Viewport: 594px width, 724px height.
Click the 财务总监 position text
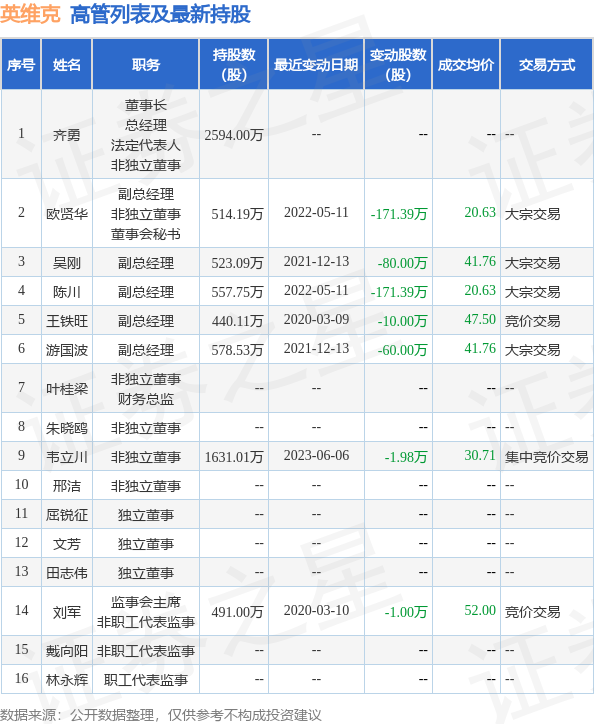[x=145, y=399]
